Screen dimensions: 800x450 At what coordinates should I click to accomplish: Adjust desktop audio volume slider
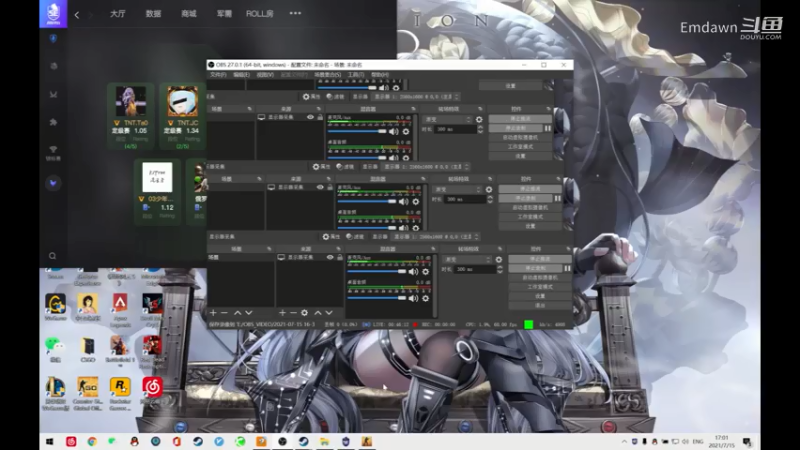[x=377, y=298]
